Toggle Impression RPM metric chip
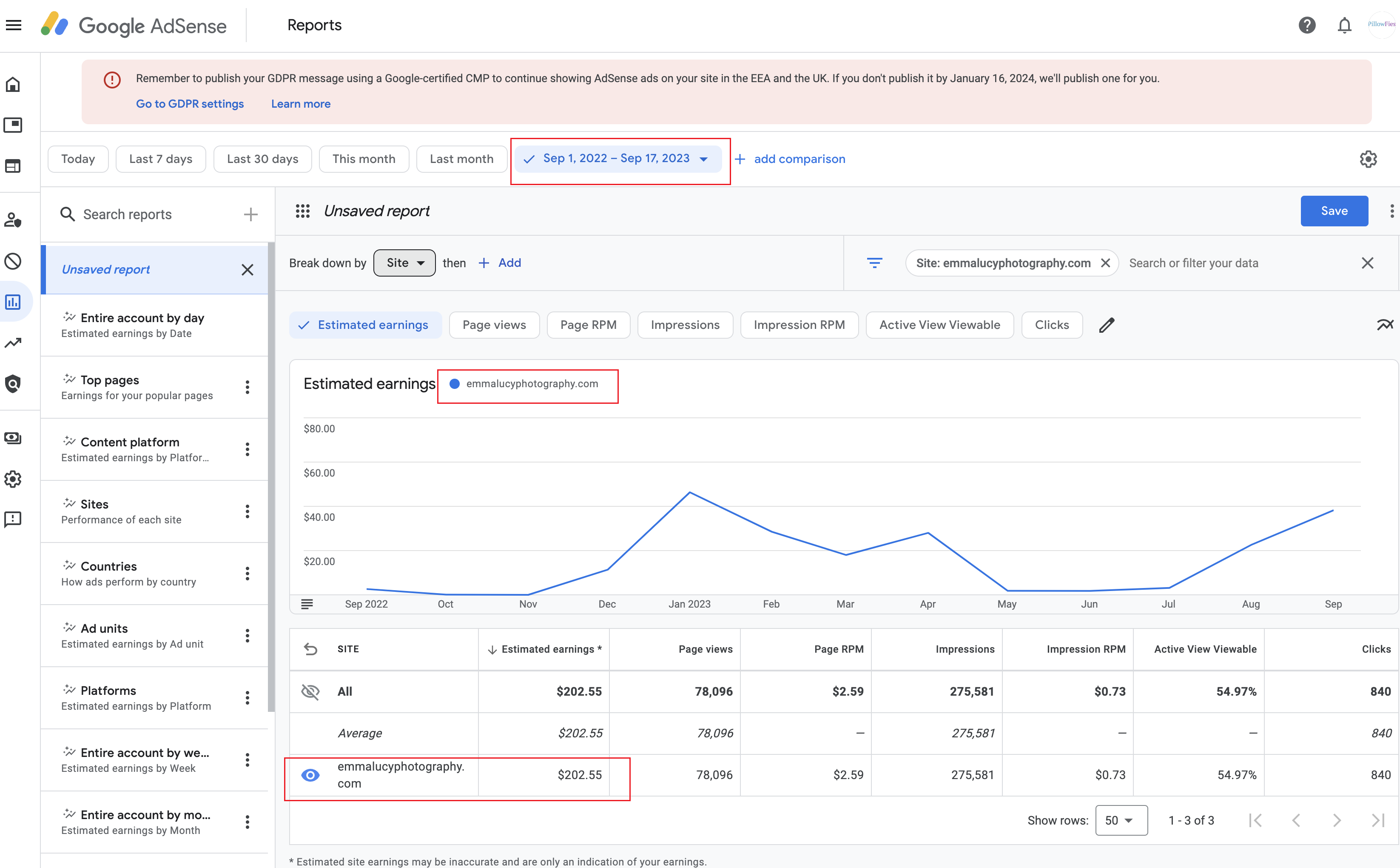Viewport: 1400px width, 868px height. click(x=799, y=325)
